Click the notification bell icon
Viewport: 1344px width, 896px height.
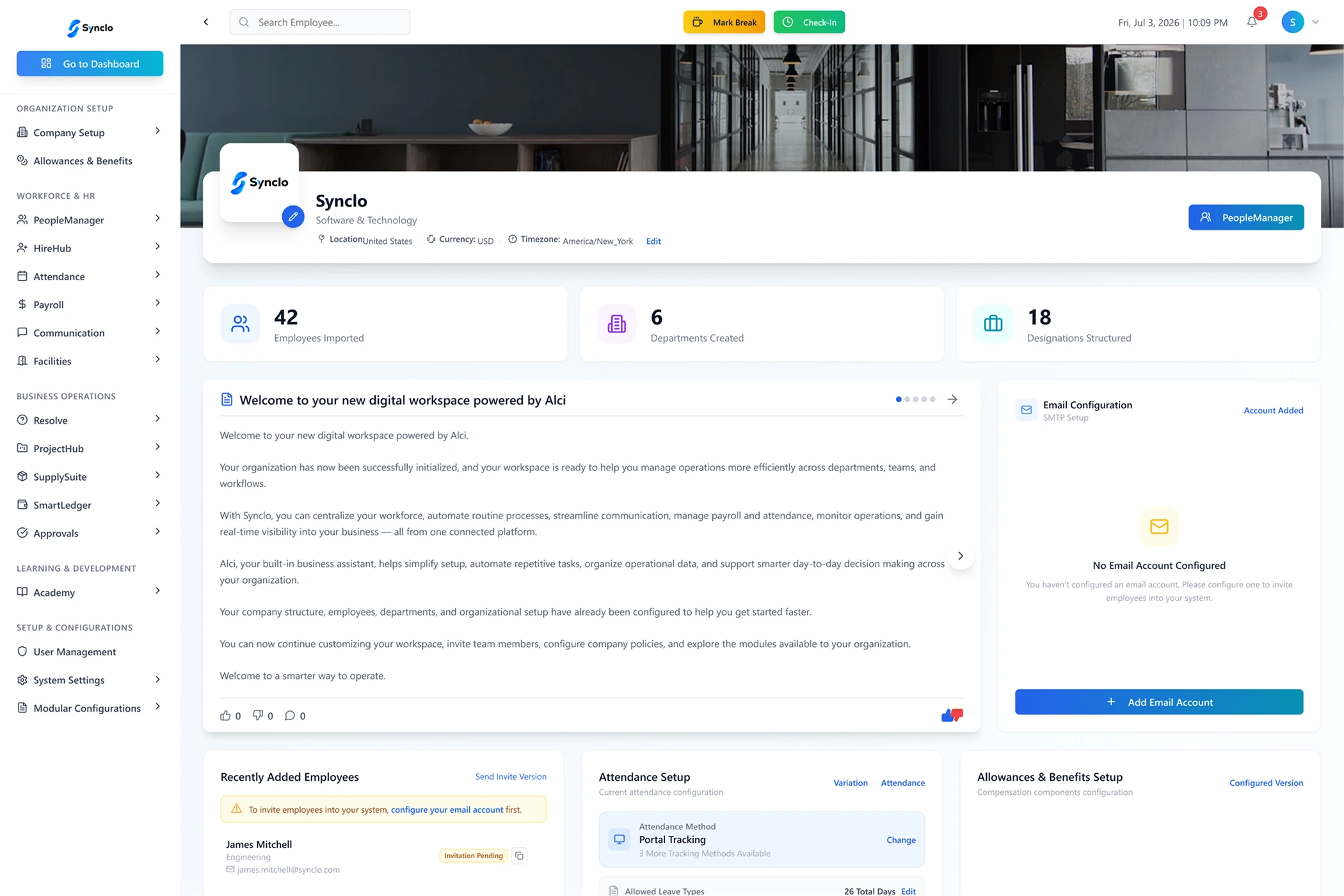[1252, 22]
